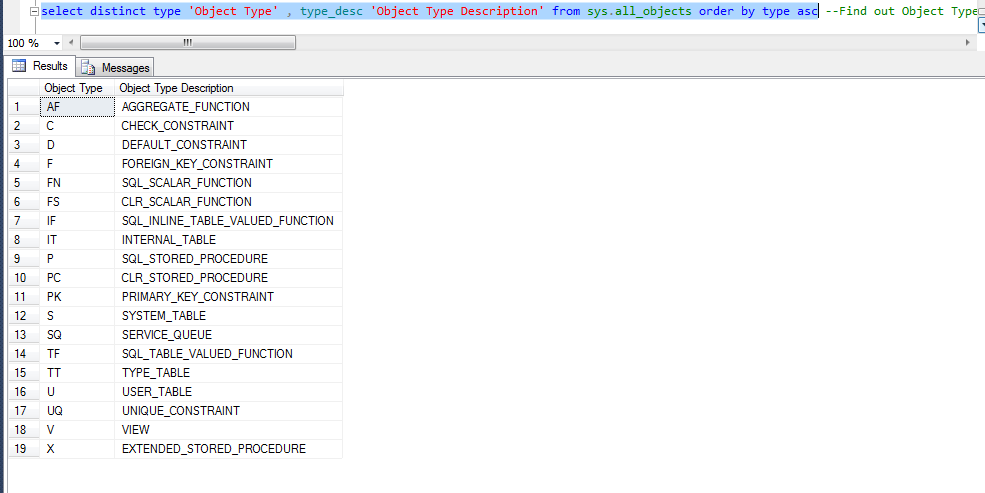Open the Messages tab
The width and height of the screenshot is (985, 493).
[116, 68]
